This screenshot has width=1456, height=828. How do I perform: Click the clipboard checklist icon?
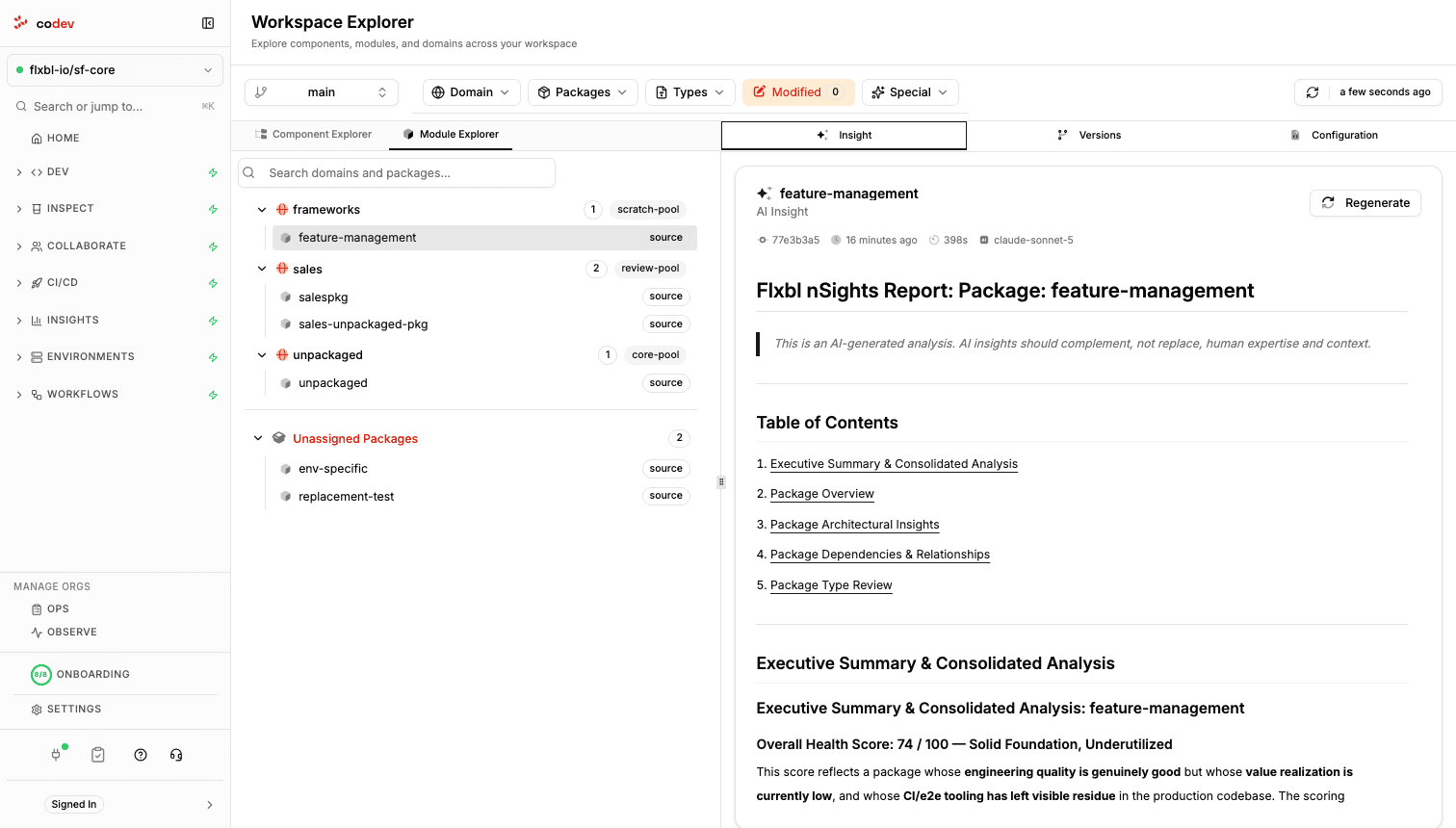[98, 755]
